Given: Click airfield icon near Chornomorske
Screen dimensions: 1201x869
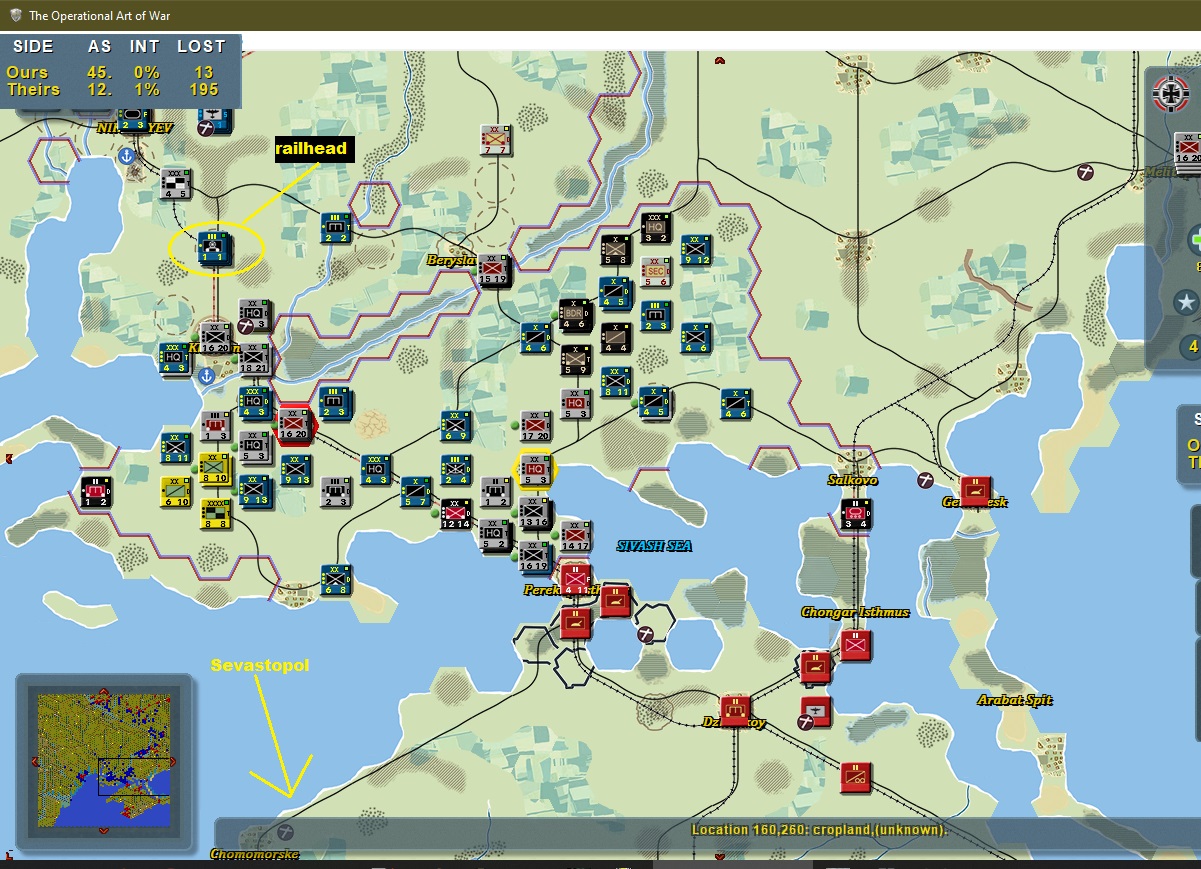Looking at the screenshot, I should click(285, 830).
